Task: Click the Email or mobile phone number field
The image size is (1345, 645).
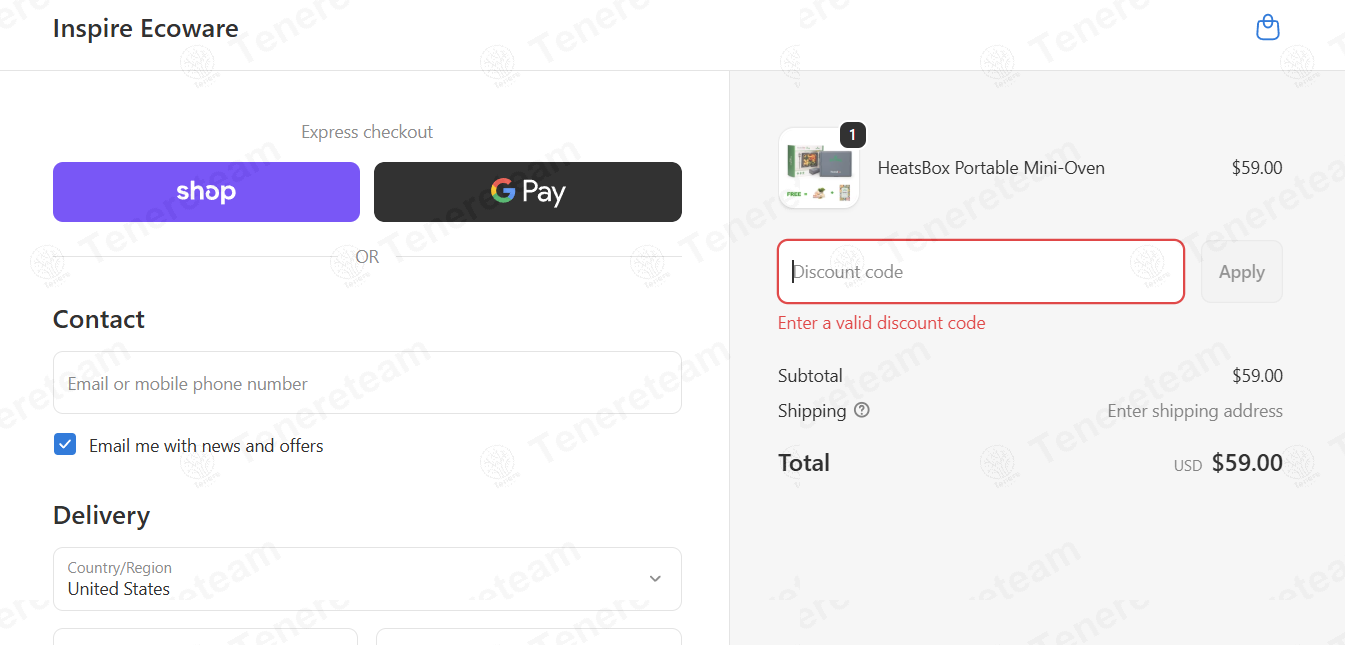Action: (x=367, y=383)
